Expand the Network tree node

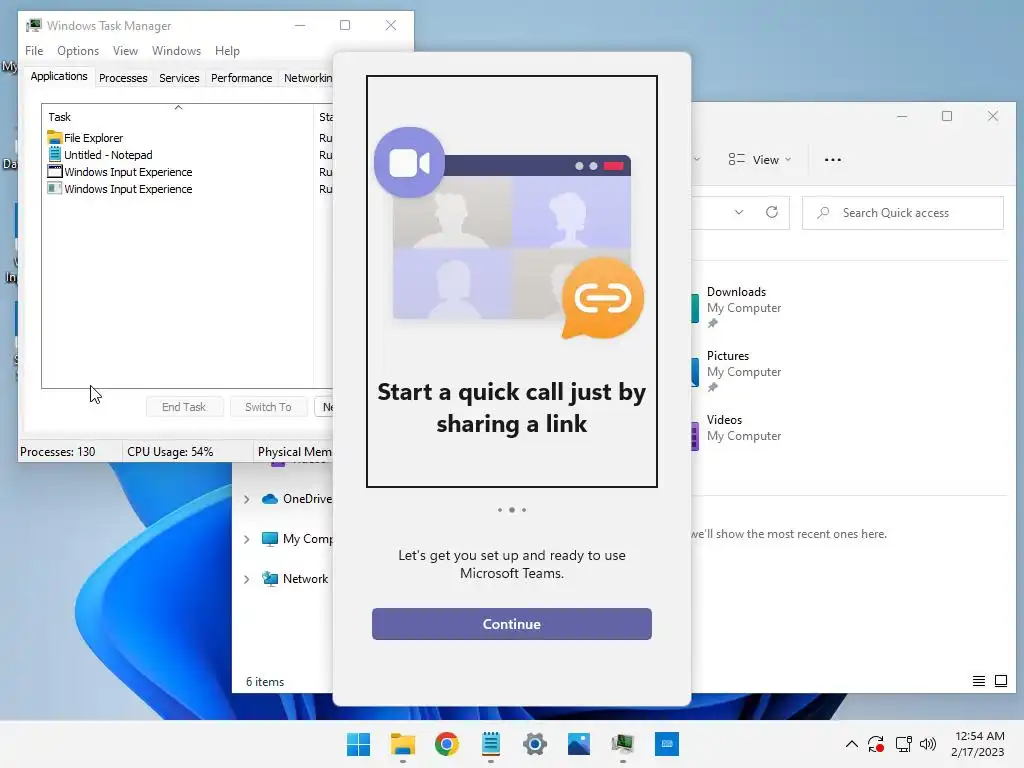(247, 579)
